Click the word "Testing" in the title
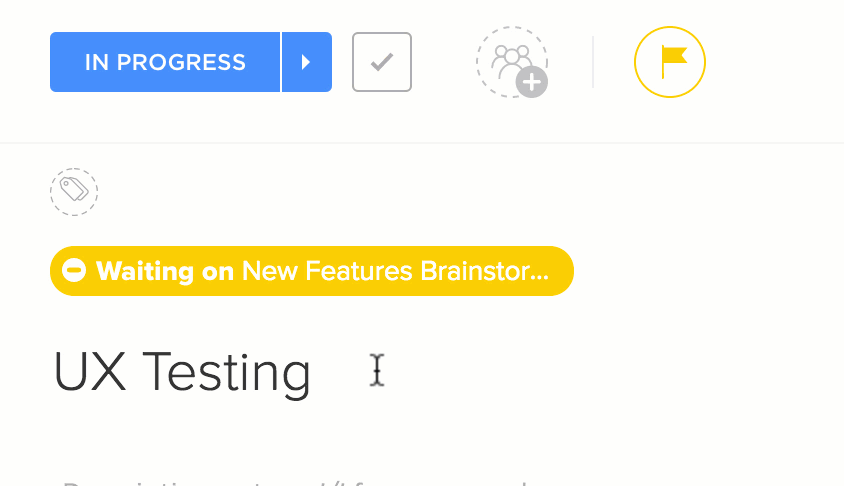Viewport: 844px width, 486px height. tap(227, 372)
